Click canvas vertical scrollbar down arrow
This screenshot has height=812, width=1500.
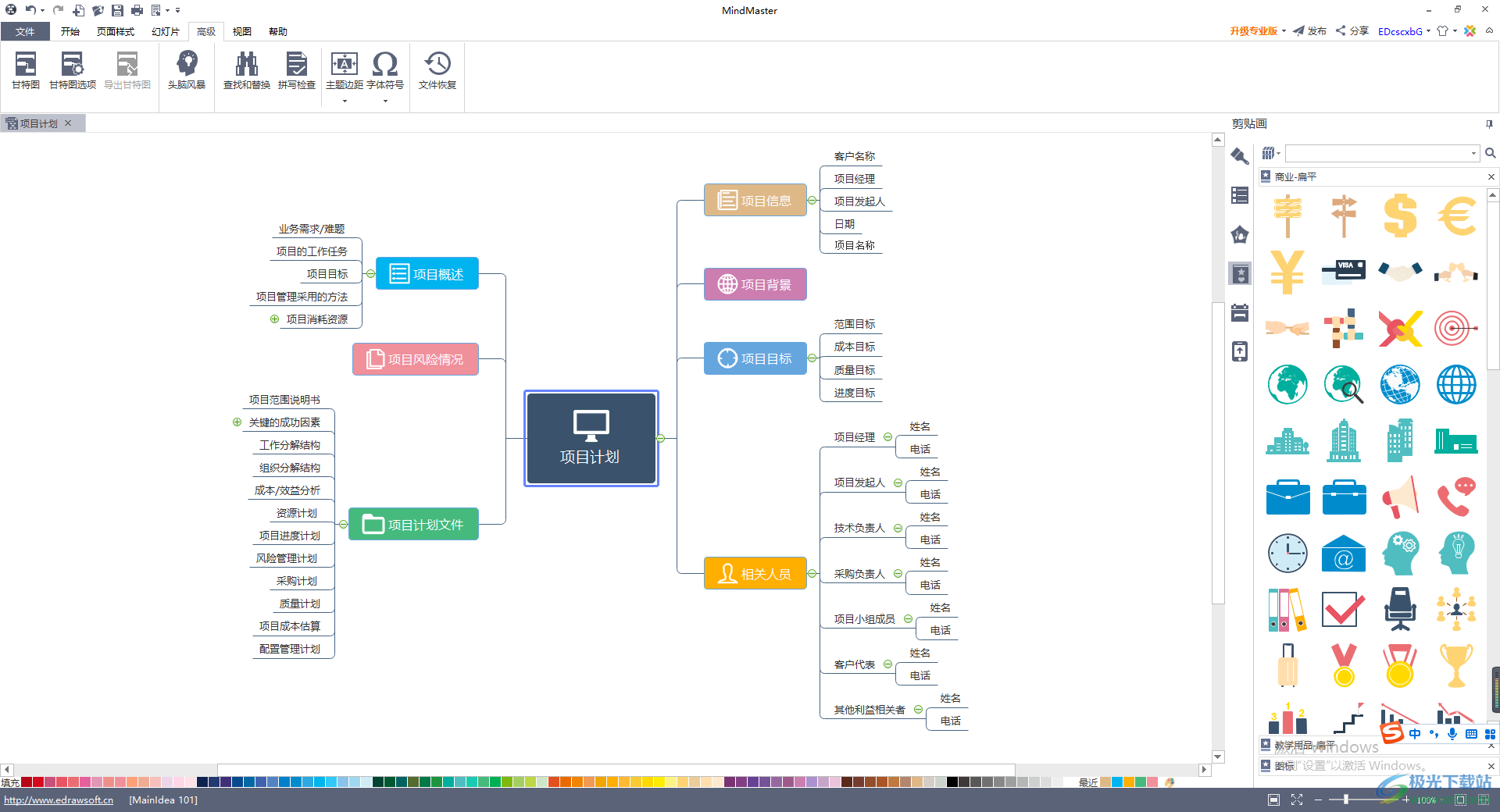tap(1218, 757)
